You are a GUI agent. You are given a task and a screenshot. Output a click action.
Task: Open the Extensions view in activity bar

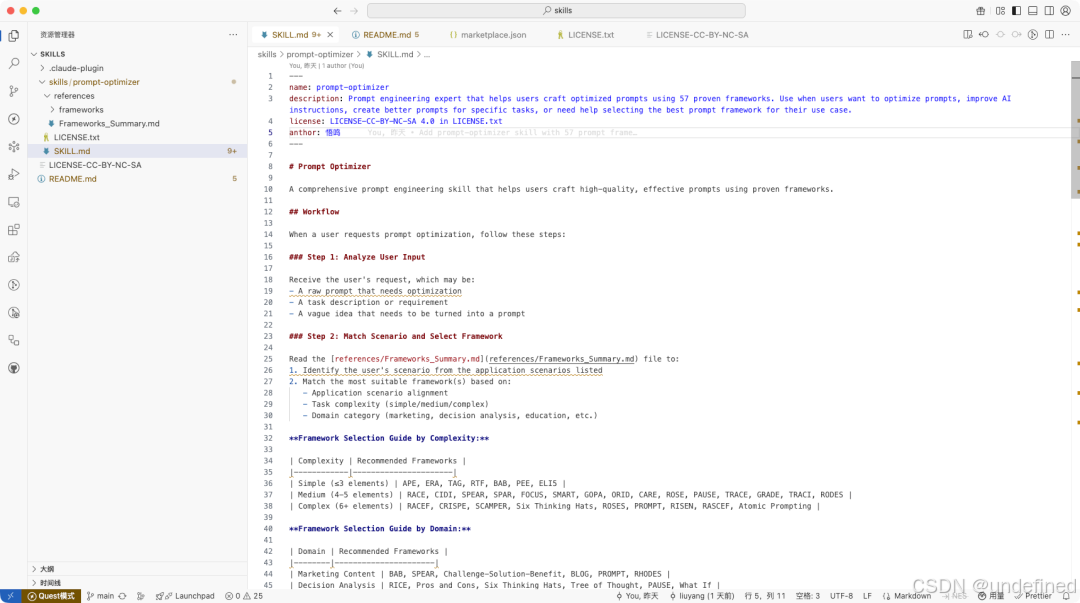click(x=14, y=229)
